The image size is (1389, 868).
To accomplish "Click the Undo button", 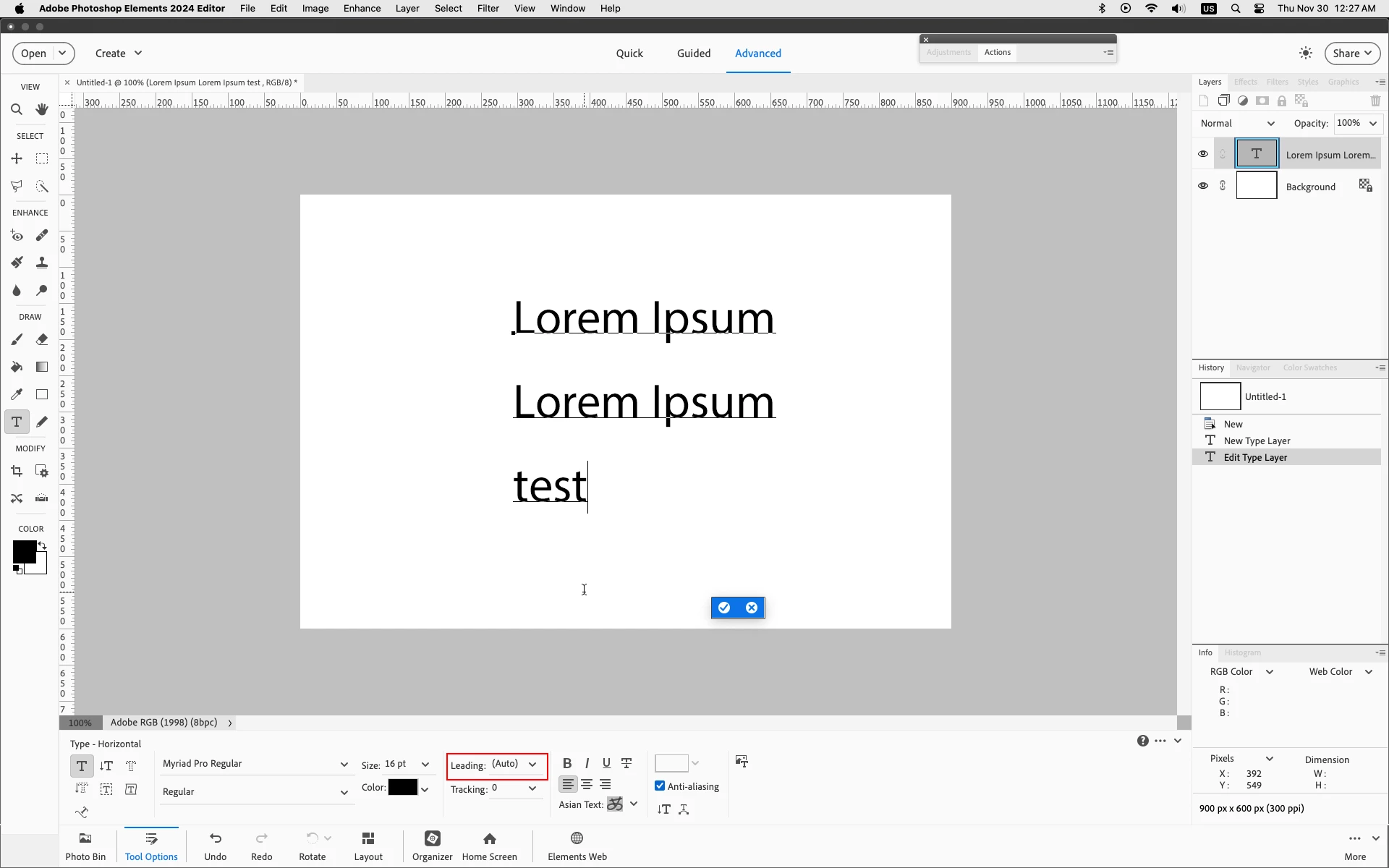I will point(215,845).
